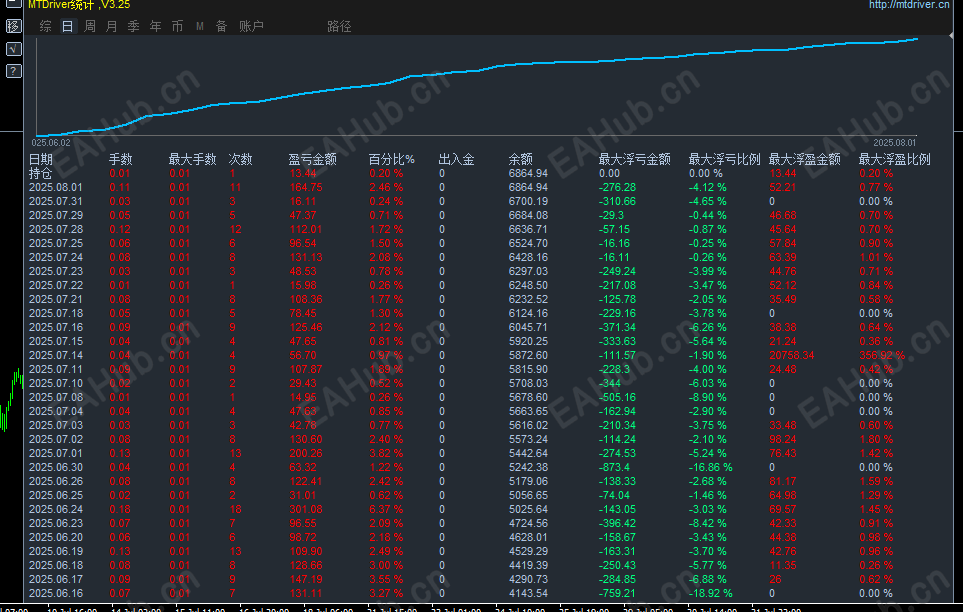963x612 pixels.
Task: Select the 2025.07.31 date row
Action: tap(55, 202)
